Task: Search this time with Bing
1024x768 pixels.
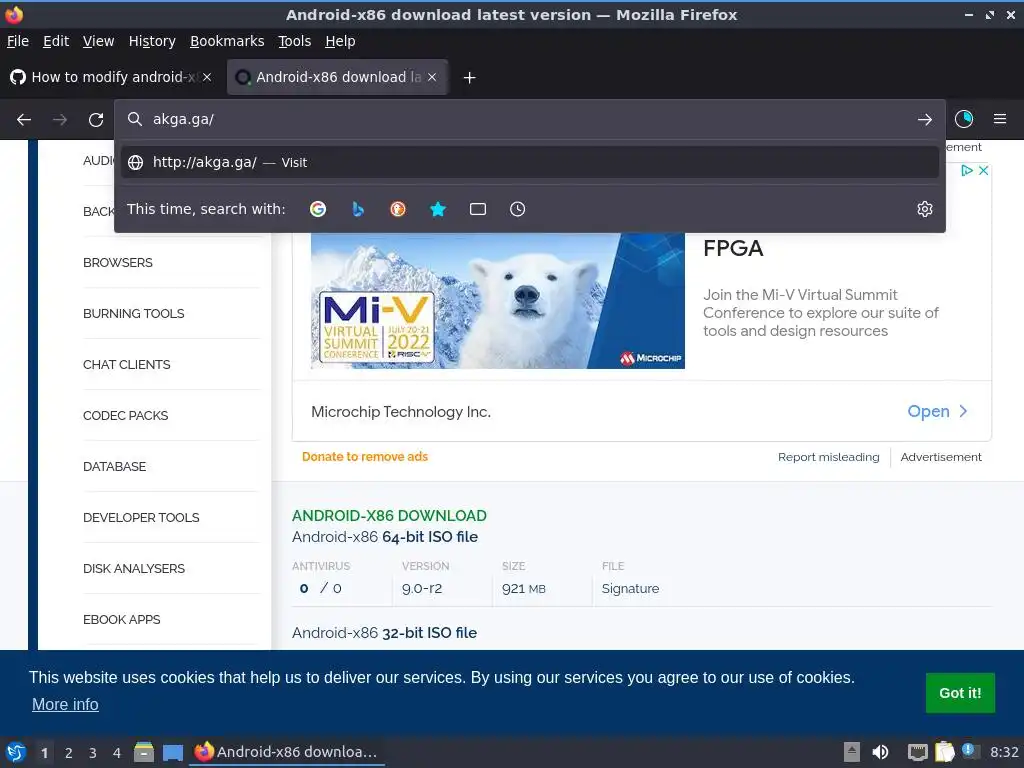Action: 358,209
